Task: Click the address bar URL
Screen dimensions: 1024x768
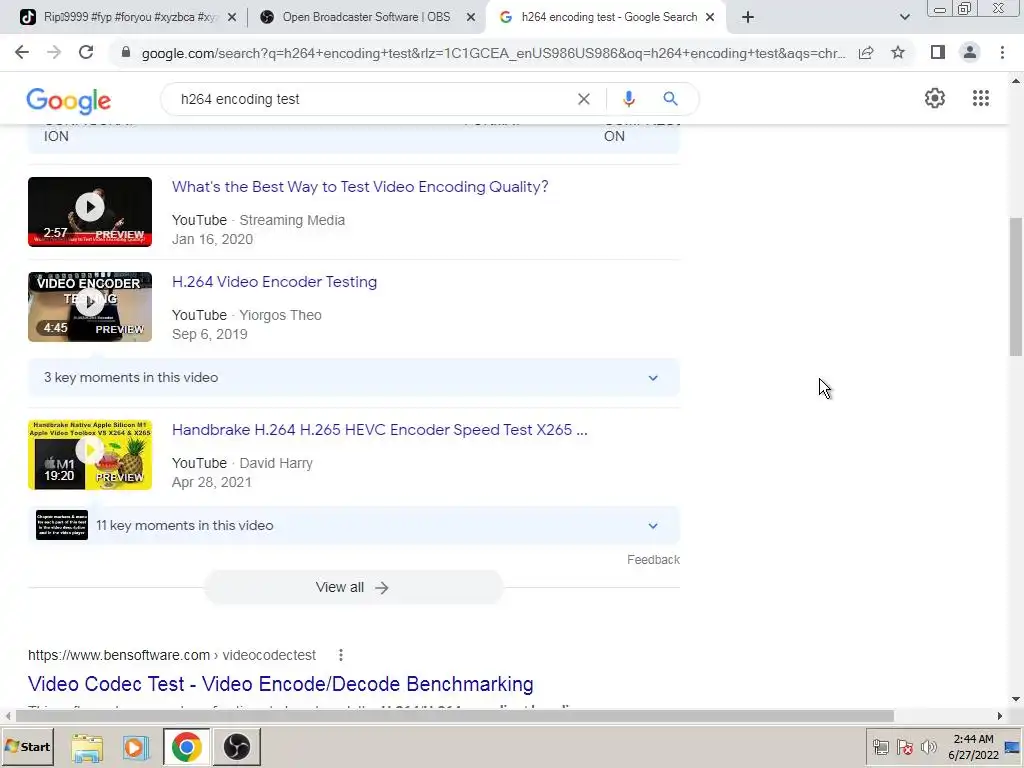Action: (x=493, y=53)
